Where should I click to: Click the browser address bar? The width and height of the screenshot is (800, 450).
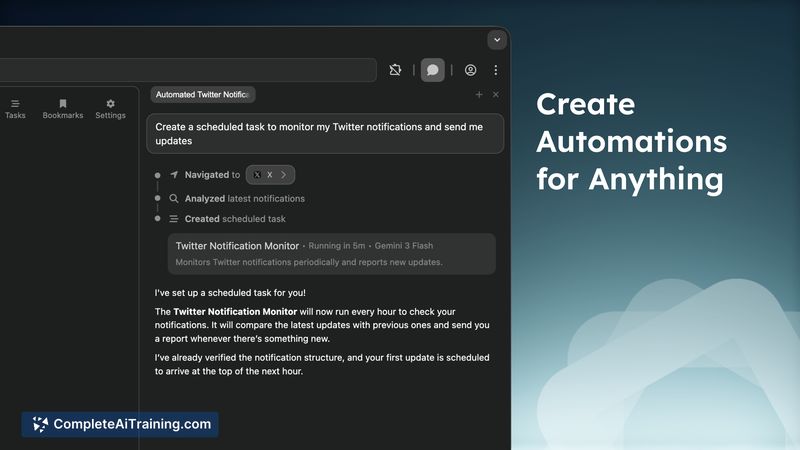[x=188, y=70]
